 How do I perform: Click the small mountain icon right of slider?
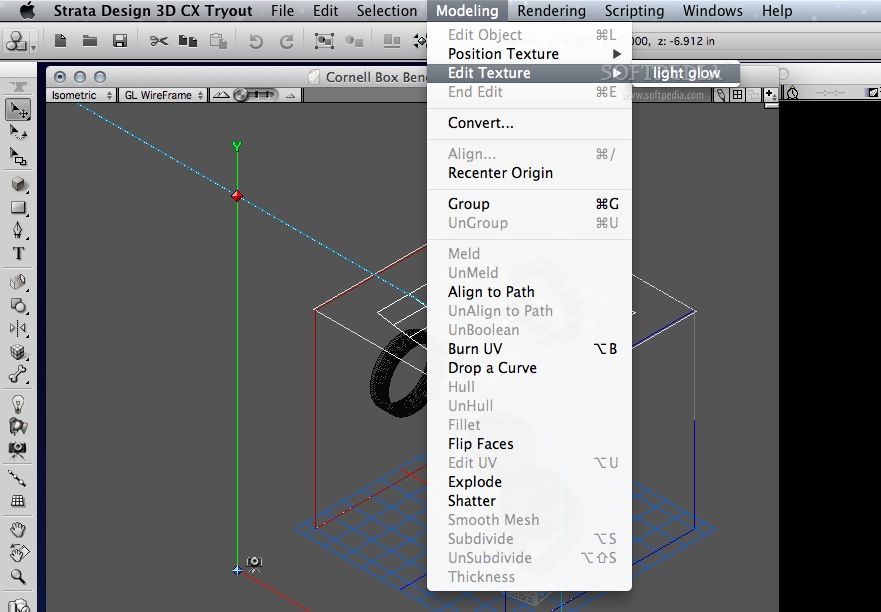[290, 96]
